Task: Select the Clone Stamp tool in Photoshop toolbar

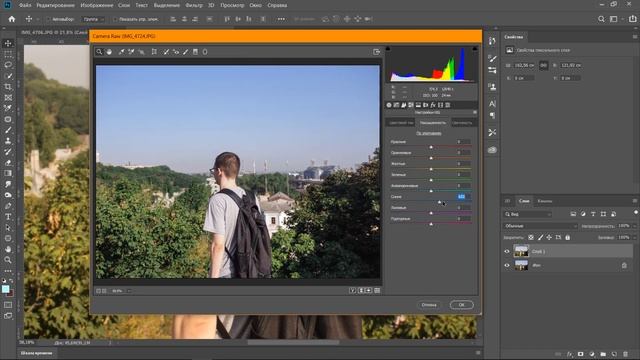Action: pyautogui.click(x=8, y=141)
